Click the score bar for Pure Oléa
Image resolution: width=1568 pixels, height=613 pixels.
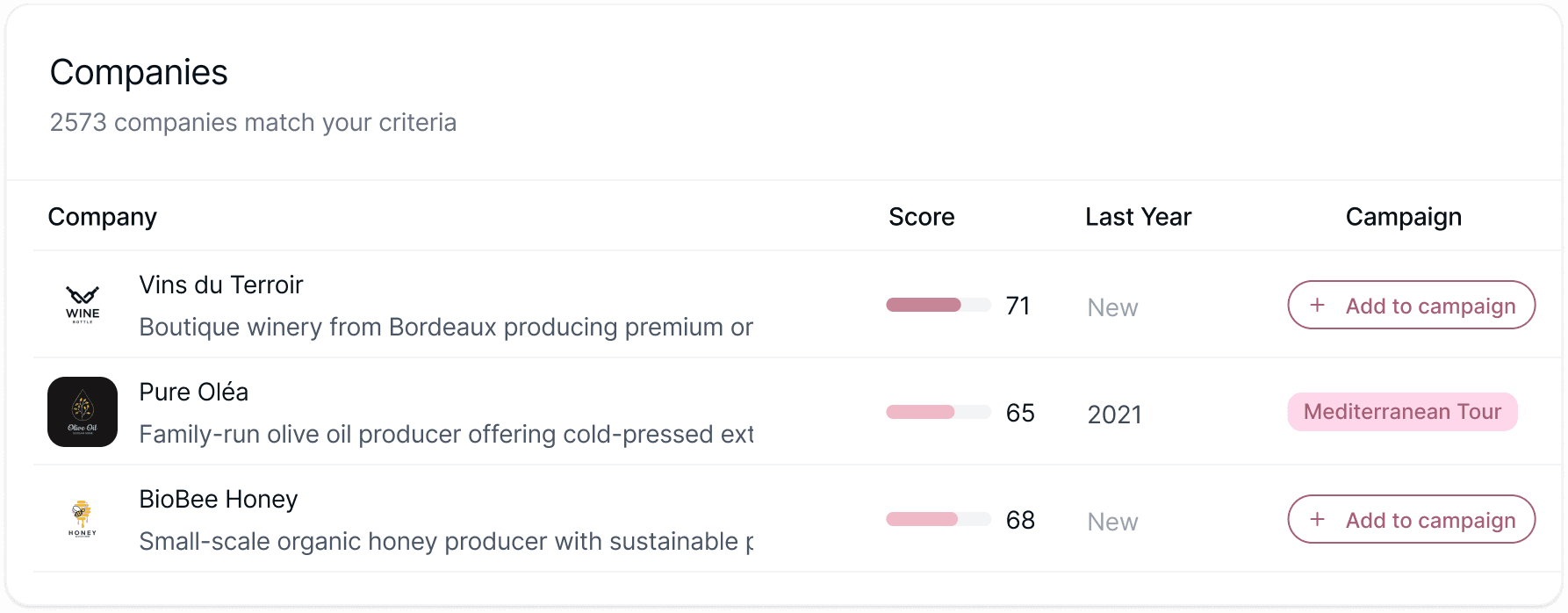point(938,412)
